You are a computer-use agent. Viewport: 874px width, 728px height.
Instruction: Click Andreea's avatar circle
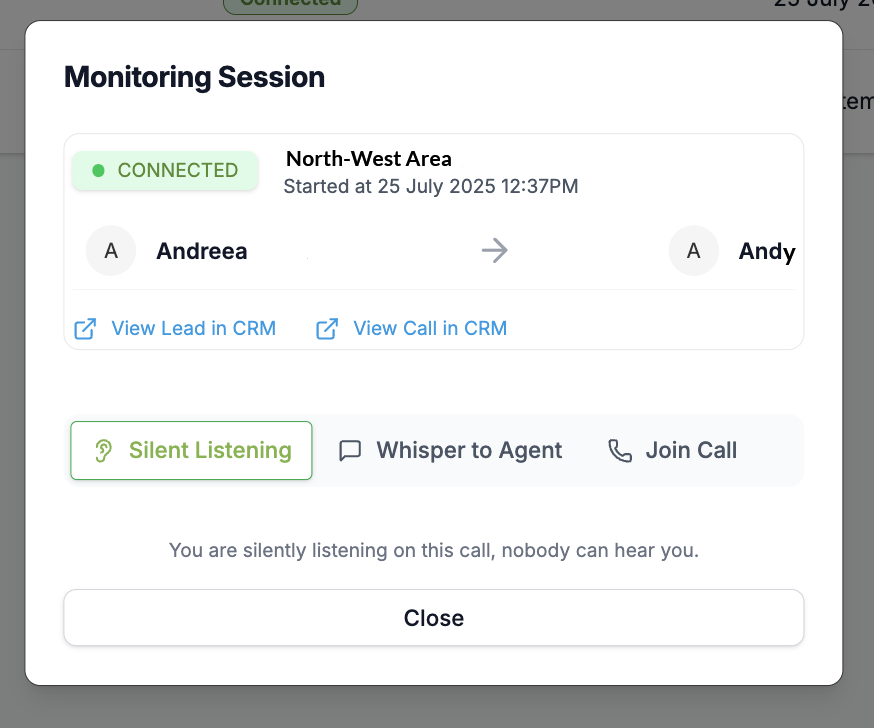tap(111, 251)
